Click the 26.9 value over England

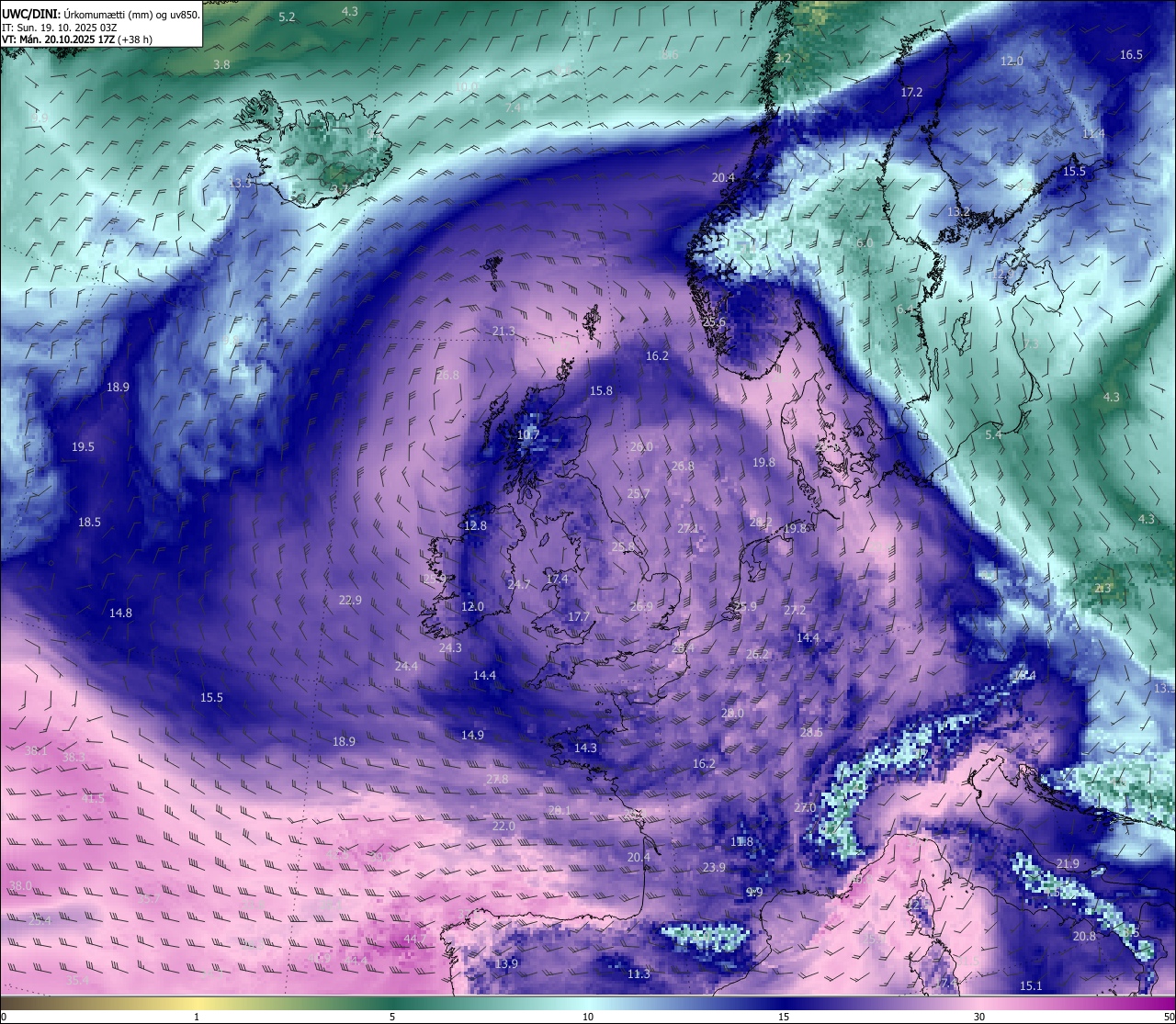tap(641, 606)
